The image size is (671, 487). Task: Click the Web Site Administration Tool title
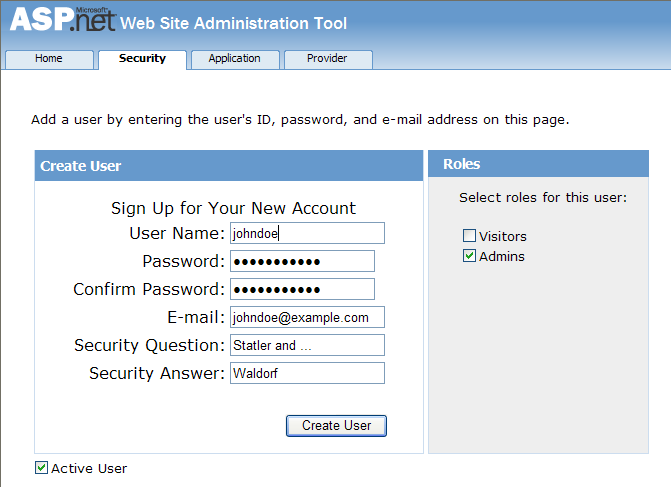(x=234, y=23)
